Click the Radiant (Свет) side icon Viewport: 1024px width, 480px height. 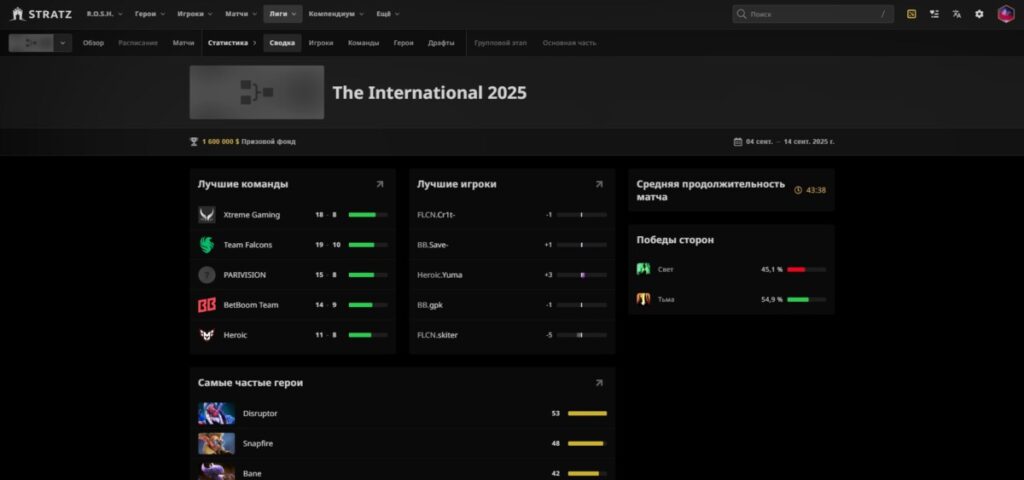(x=643, y=269)
